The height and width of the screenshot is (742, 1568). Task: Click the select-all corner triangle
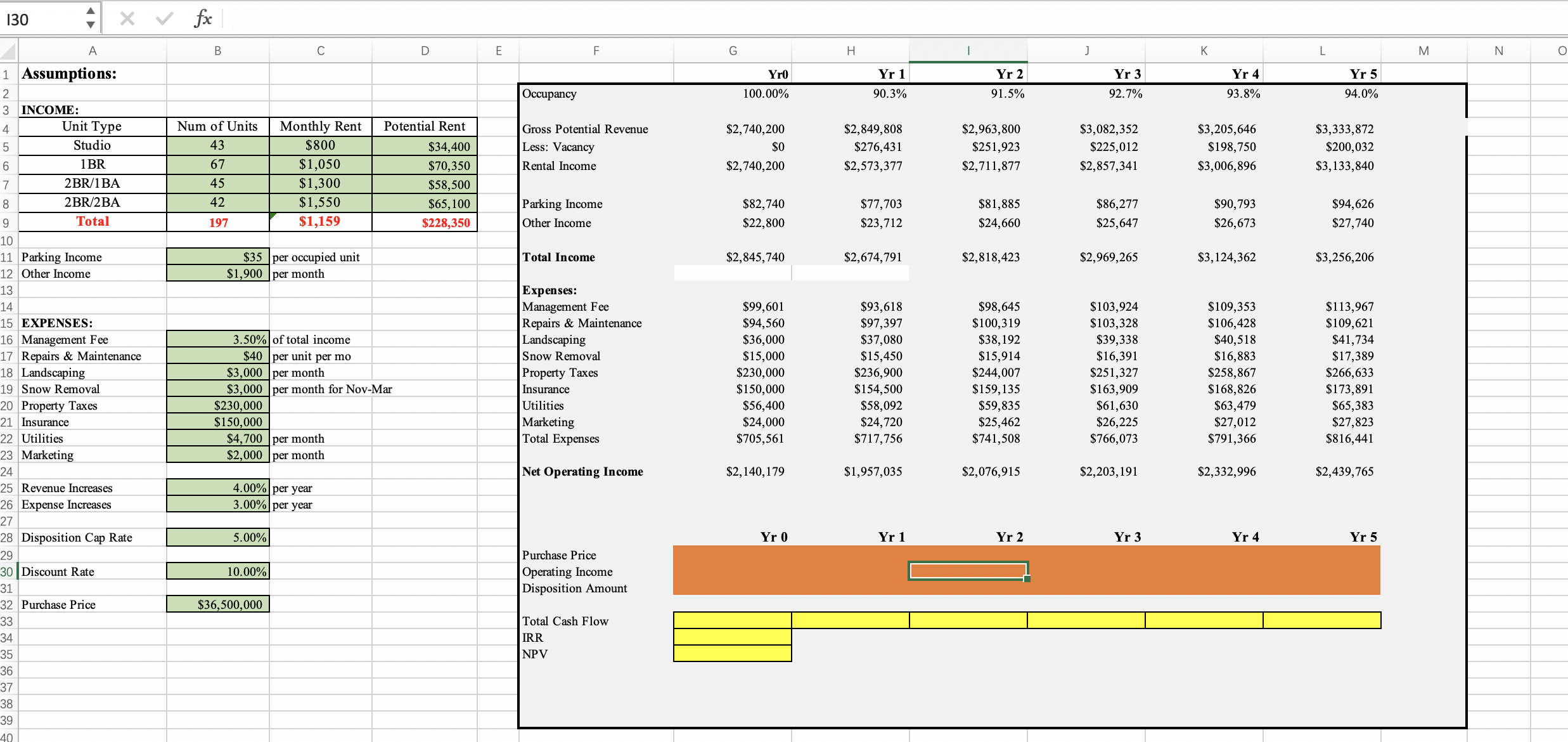tap(8, 51)
